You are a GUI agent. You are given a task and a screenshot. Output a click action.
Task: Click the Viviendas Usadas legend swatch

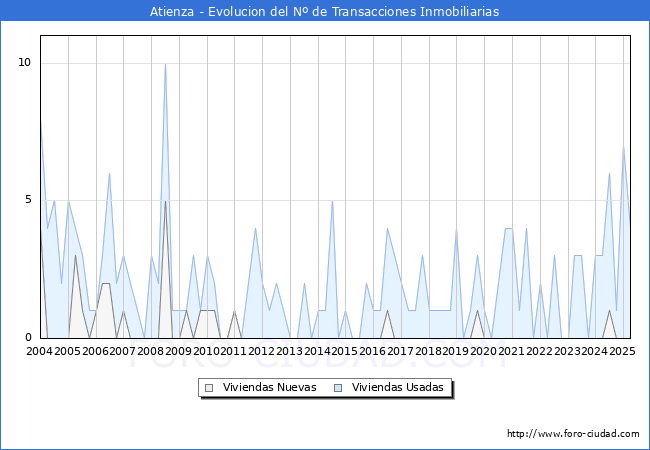[338, 388]
